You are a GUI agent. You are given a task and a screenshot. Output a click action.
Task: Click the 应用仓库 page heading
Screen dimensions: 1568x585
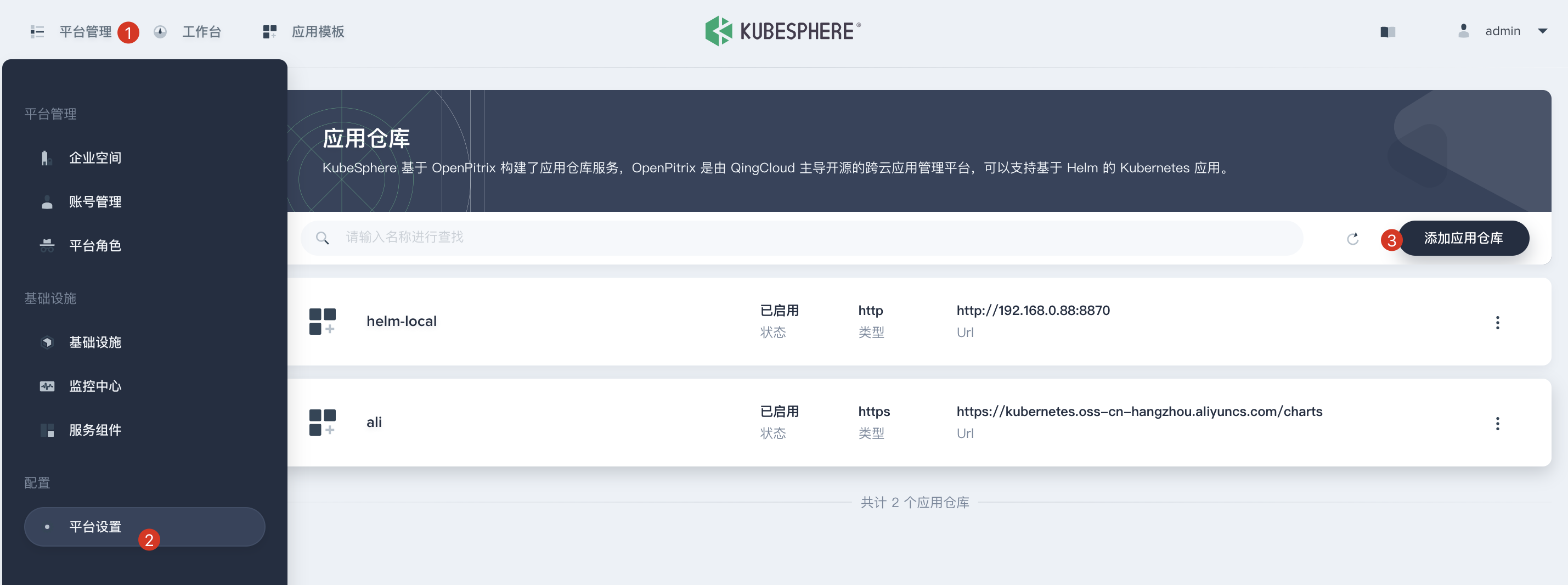366,139
